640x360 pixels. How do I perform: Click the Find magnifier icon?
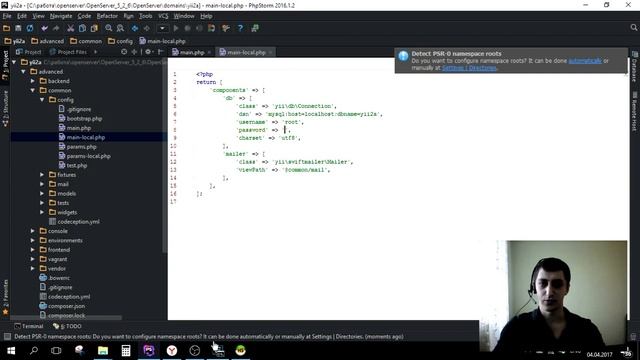point(109,28)
